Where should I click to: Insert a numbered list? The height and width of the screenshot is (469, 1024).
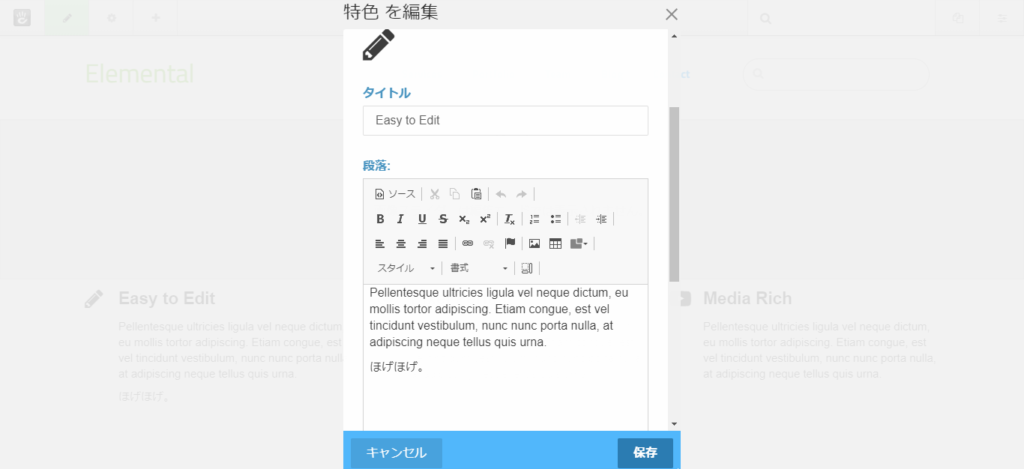(535, 219)
